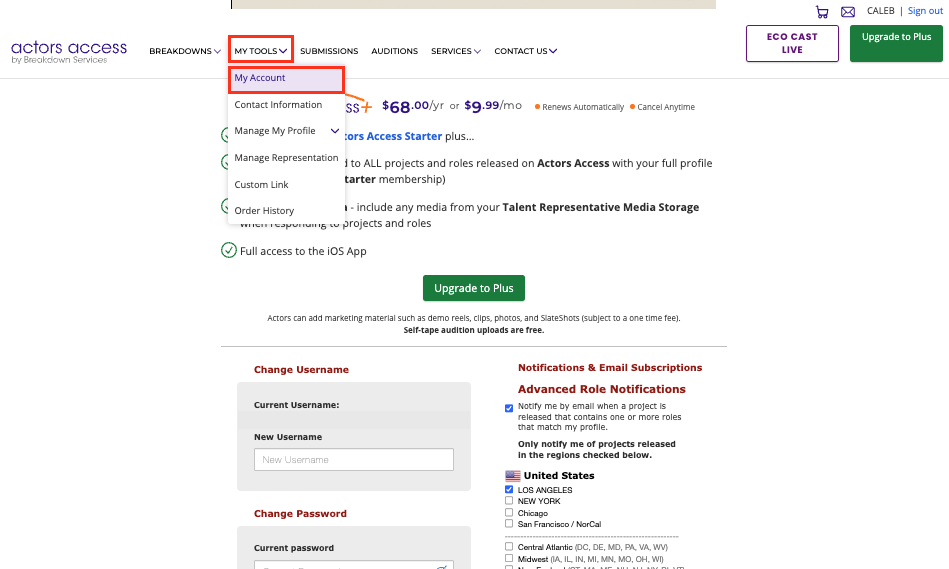
Task: Click the Sign out link
Action: click(x=925, y=11)
